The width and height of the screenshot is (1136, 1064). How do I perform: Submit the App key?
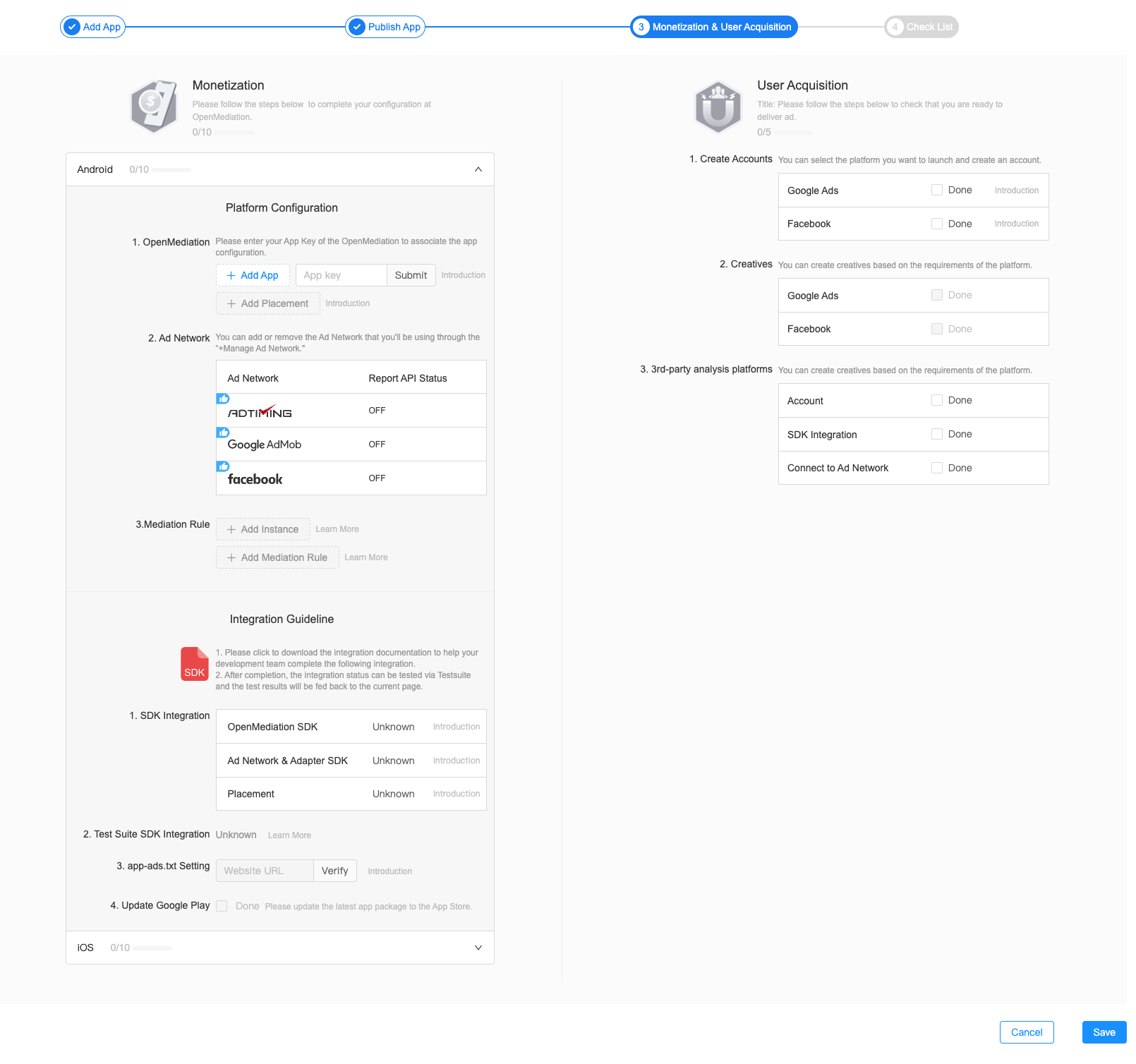coord(411,275)
